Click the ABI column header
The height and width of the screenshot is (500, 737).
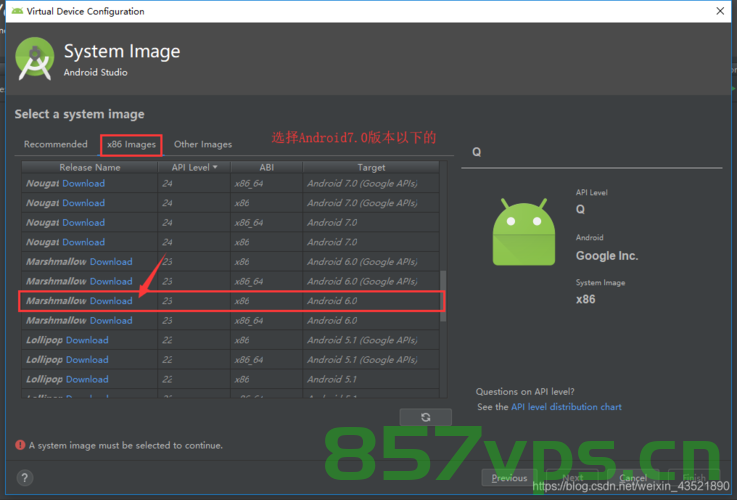267,167
